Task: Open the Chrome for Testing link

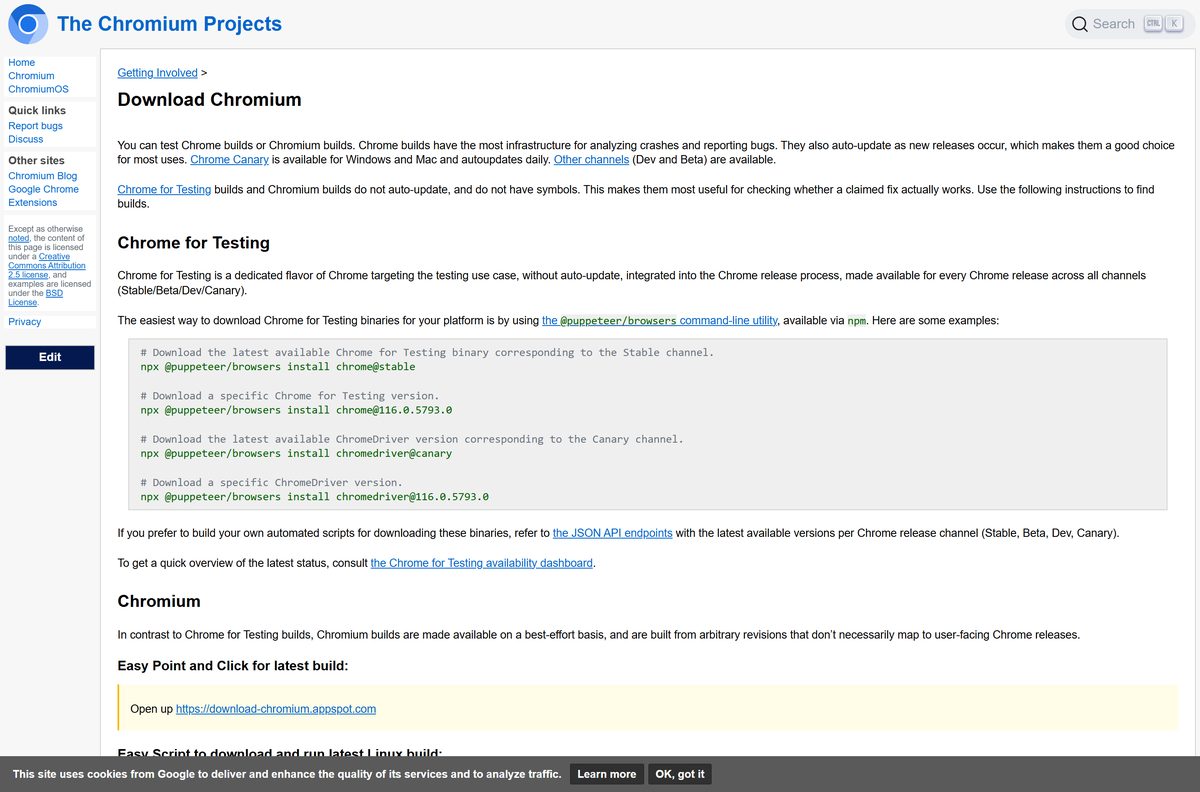Action: point(164,190)
